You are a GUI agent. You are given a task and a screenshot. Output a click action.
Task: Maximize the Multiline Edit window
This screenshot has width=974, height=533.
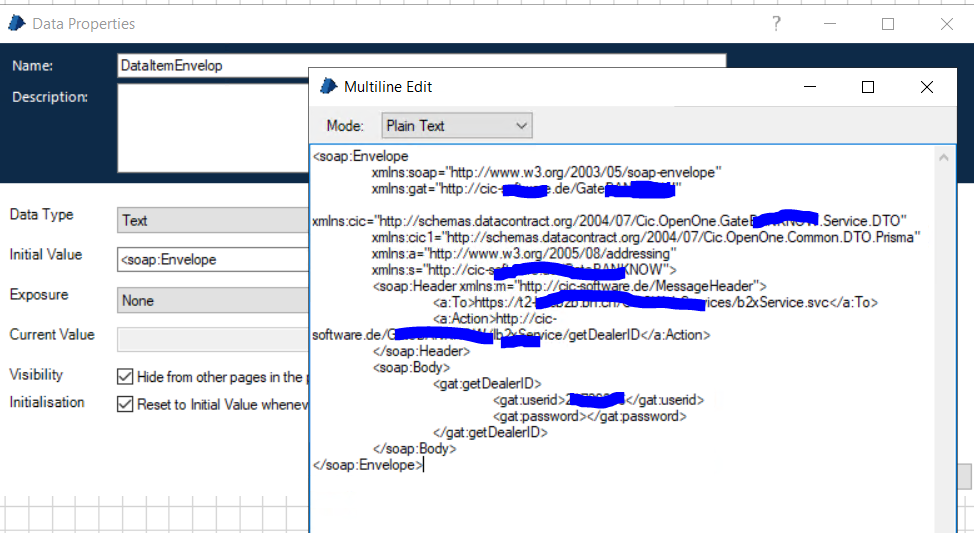point(868,87)
